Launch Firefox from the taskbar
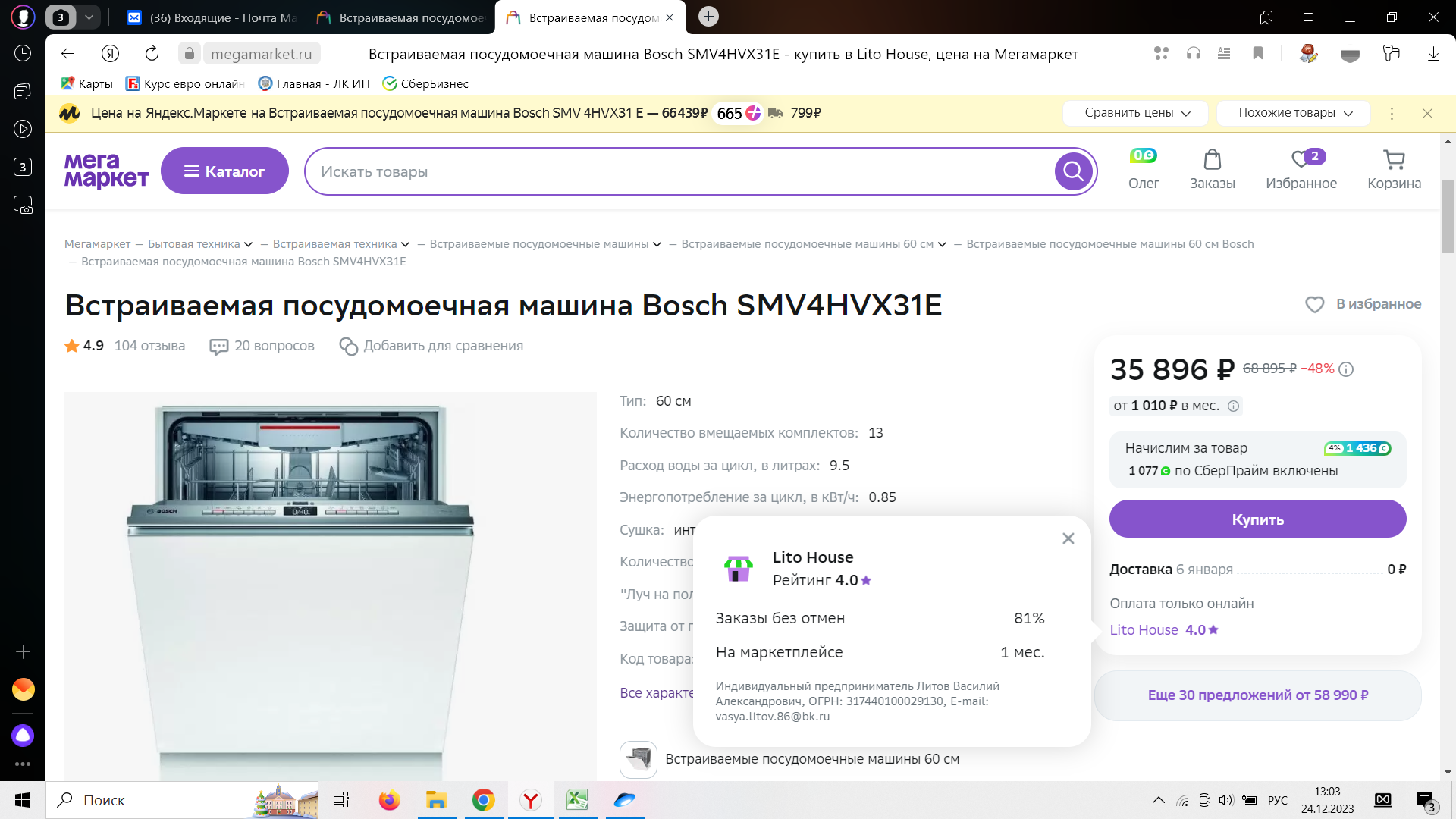Image resolution: width=1456 pixels, height=819 pixels. [x=389, y=800]
